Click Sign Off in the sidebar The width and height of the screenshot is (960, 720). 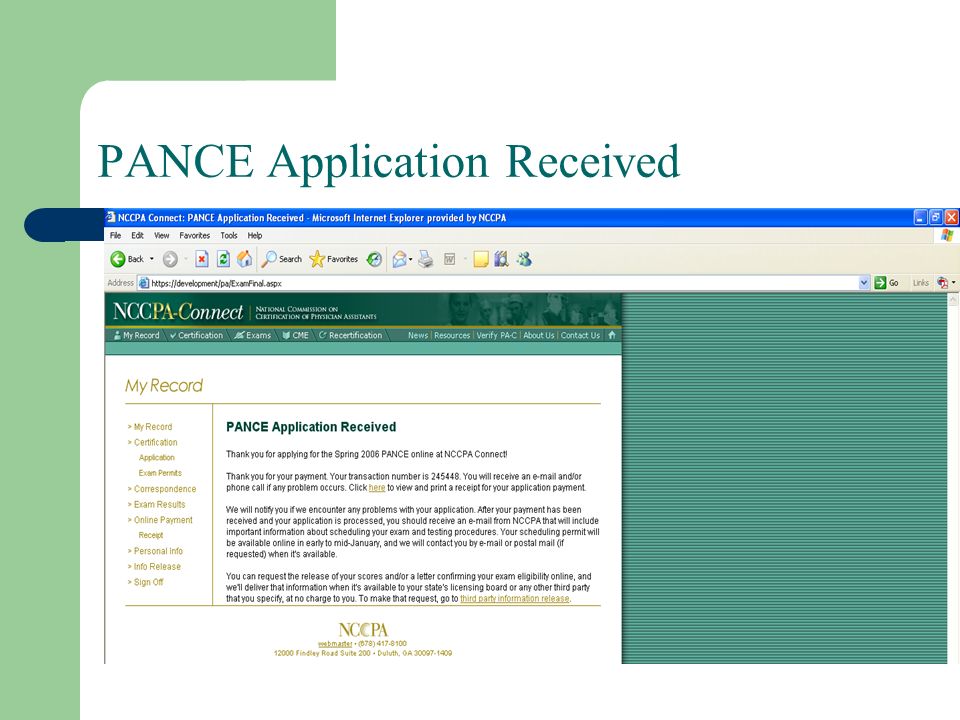pyautogui.click(x=148, y=582)
